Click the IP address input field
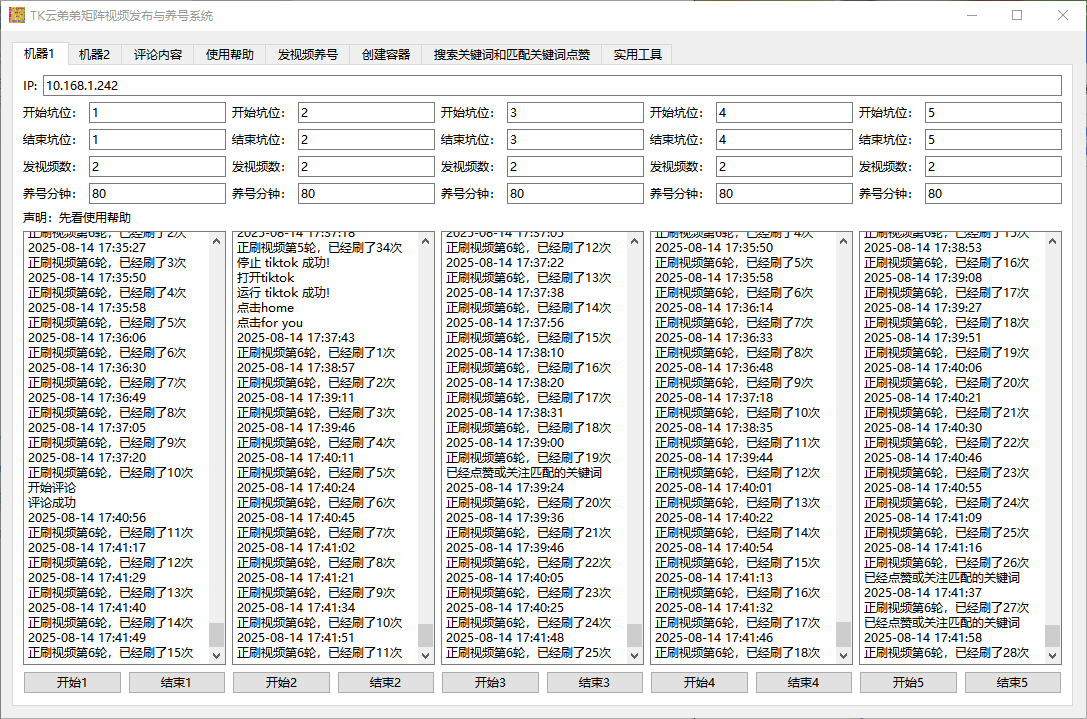Screen dimensions: 1087x719 [552, 86]
